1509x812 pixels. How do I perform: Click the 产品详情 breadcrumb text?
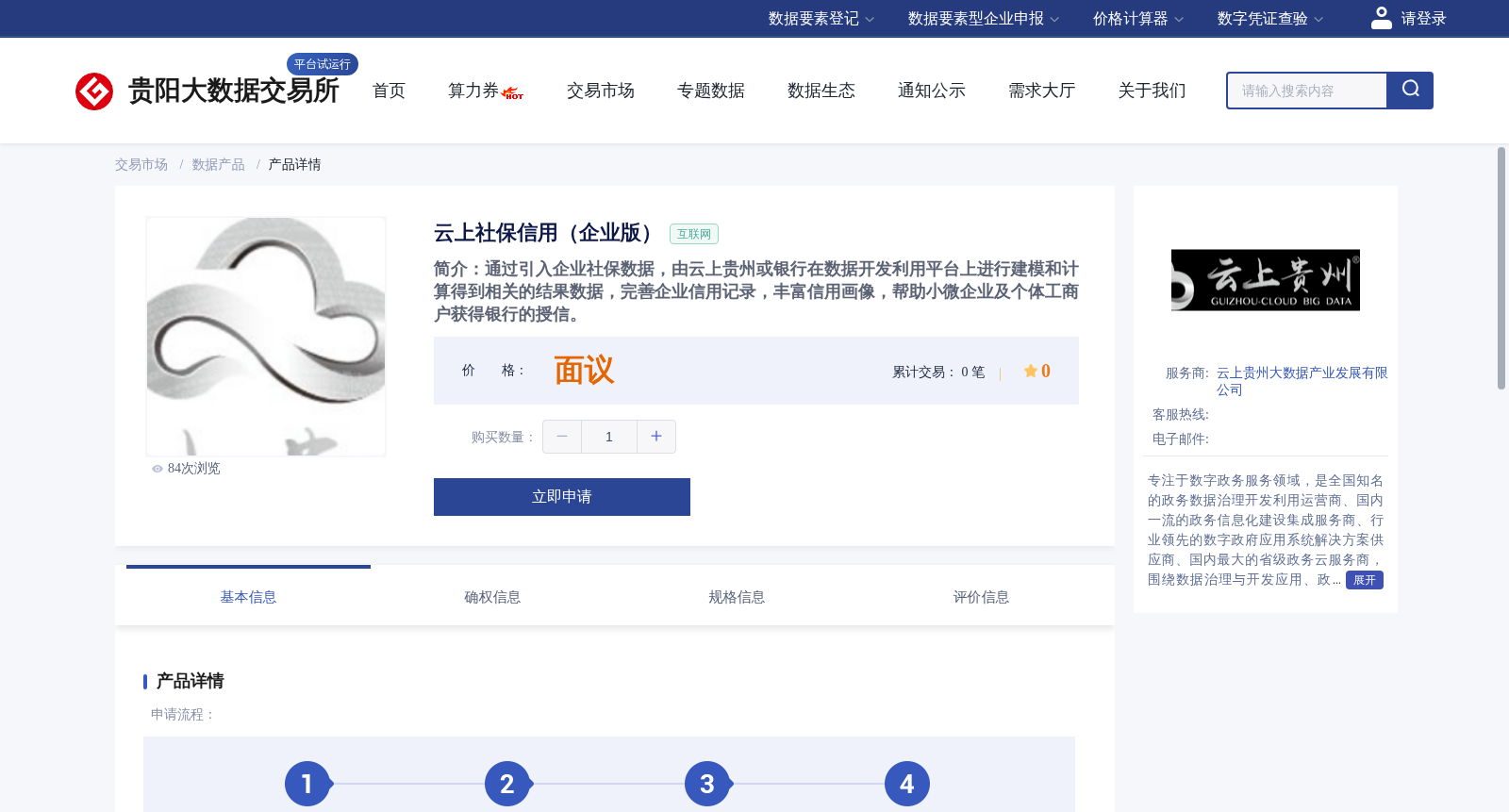(295, 165)
